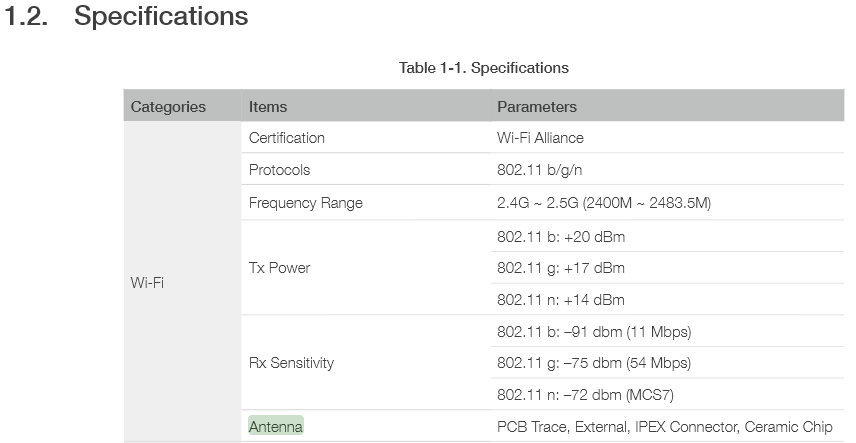This screenshot has height=443, width=856.
Task: Click the "802.11 g: +17 dBm" entry
Action: click(x=561, y=268)
